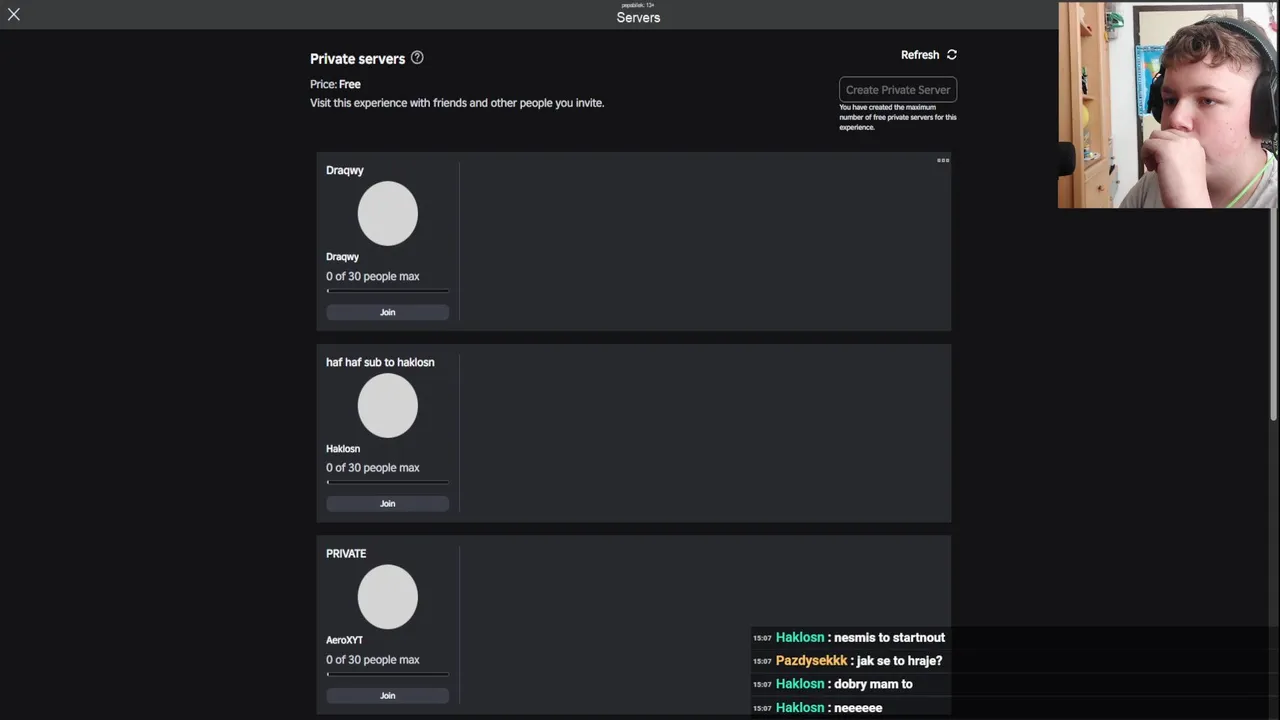Click the capacity bar of the PRIVATE server
The image size is (1280, 720).
(388, 674)
